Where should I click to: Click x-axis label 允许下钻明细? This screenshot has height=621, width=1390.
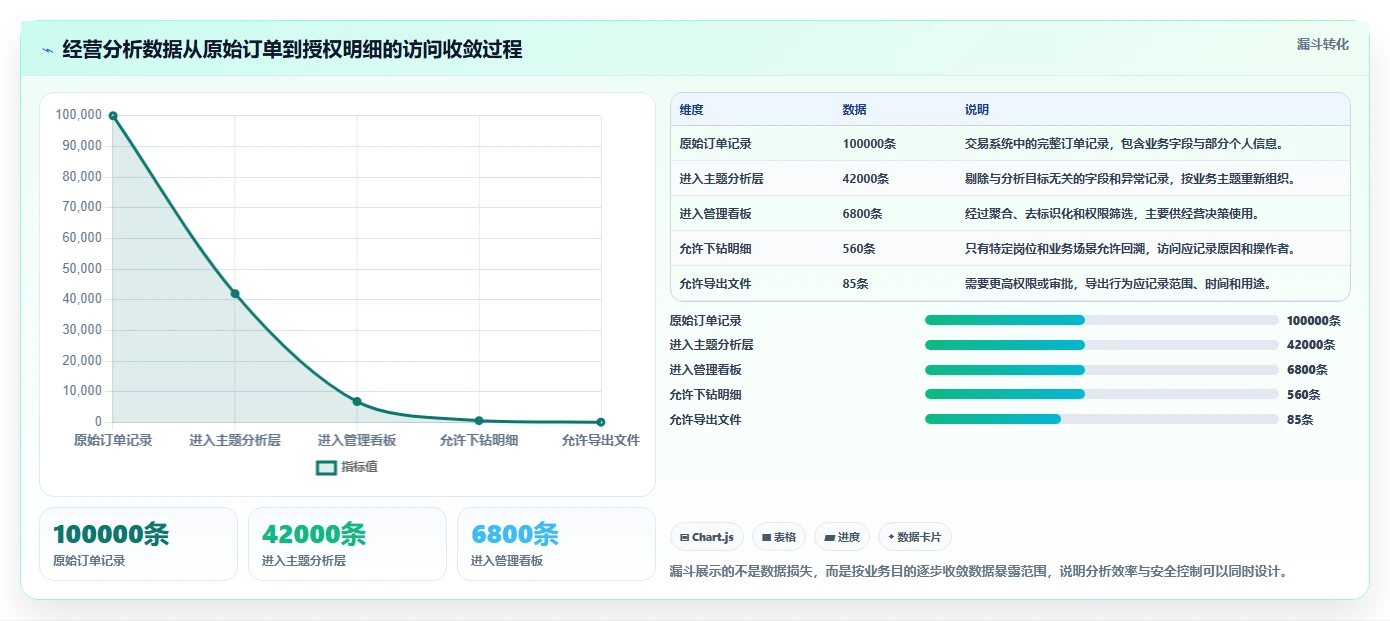click(x=479, y=440)
